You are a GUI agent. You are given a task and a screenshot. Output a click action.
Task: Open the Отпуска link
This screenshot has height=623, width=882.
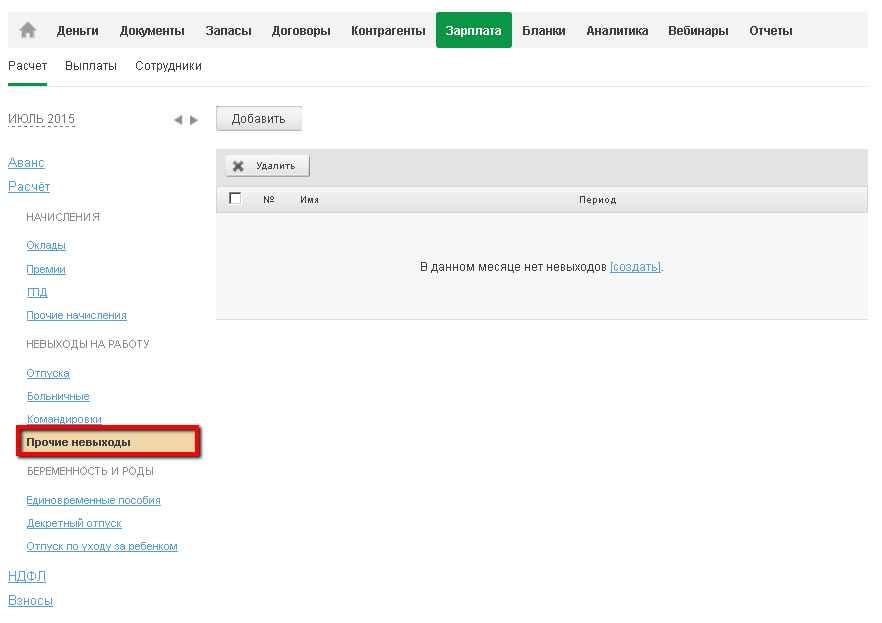[x=48, y=373]
